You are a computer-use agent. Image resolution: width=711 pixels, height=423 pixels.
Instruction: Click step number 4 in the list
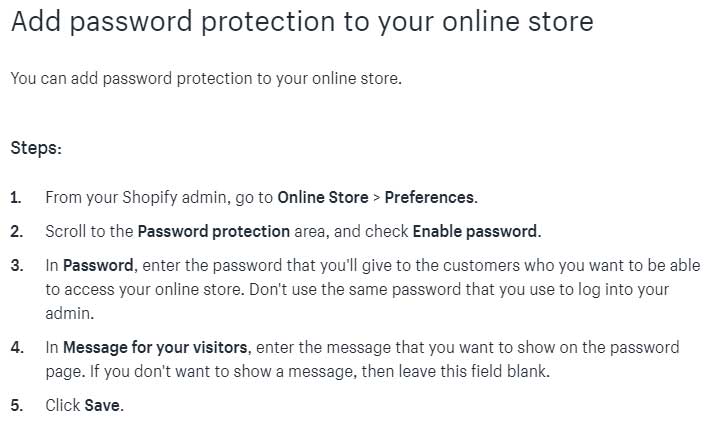pos(16,348)
